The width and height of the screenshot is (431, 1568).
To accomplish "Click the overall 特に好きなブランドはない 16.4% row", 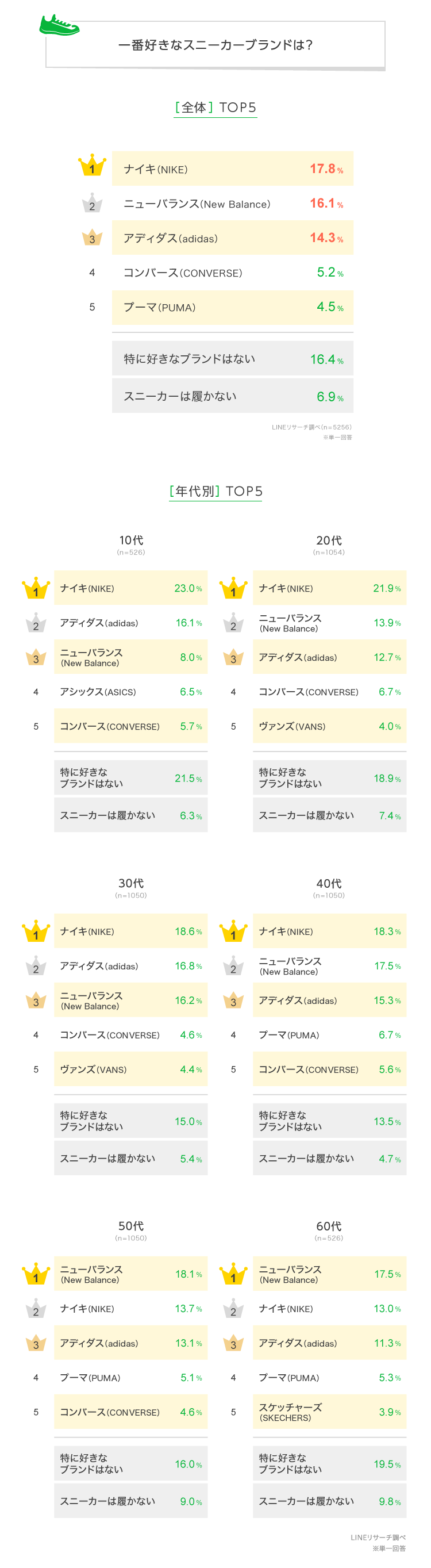I will pyautogui.click(x=232, y=359).
